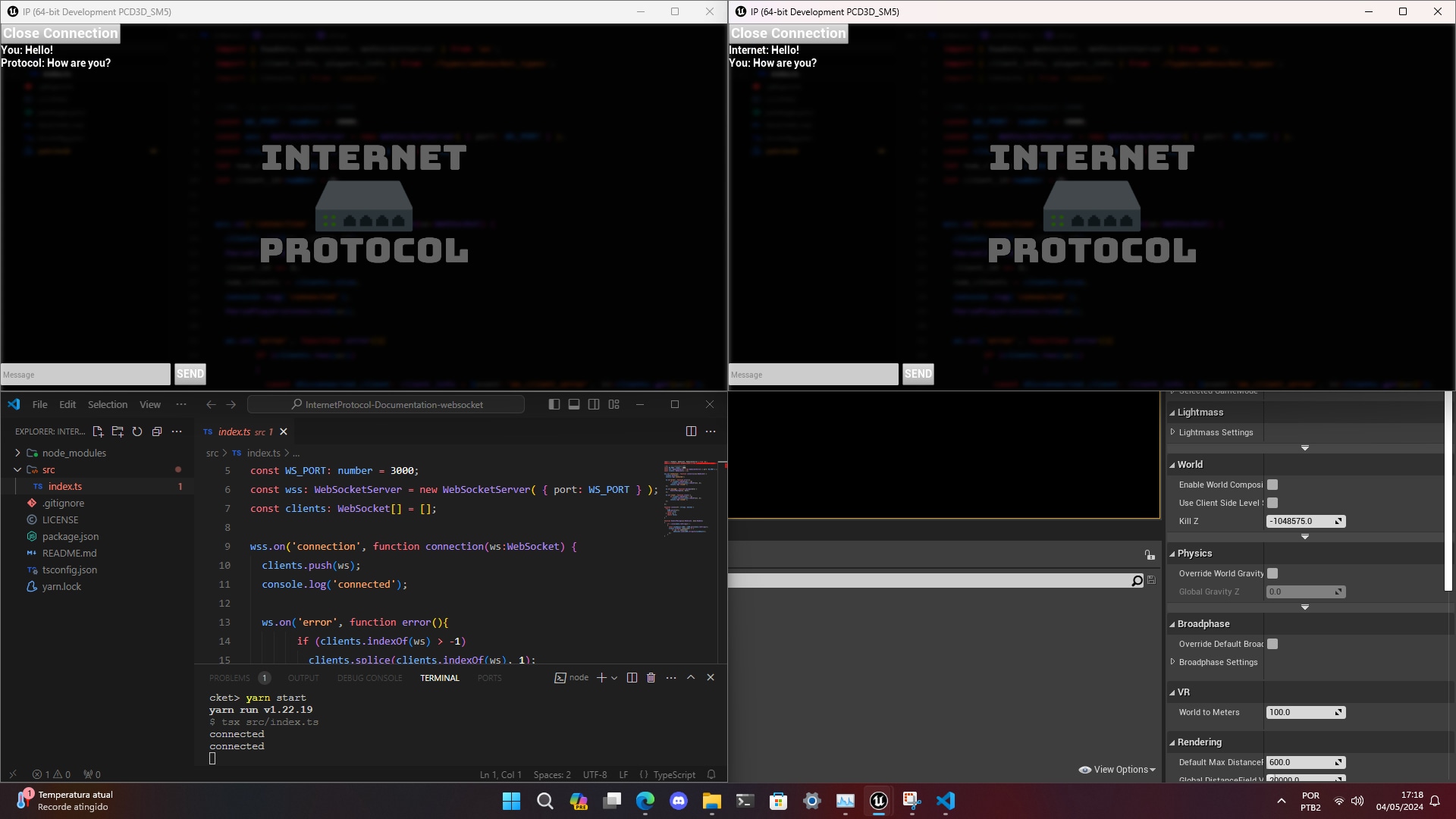The width and height of the screenshot is (1456, 819).
Task: Open a new terminal with the plus icon
Action: (x=601, y=677)
